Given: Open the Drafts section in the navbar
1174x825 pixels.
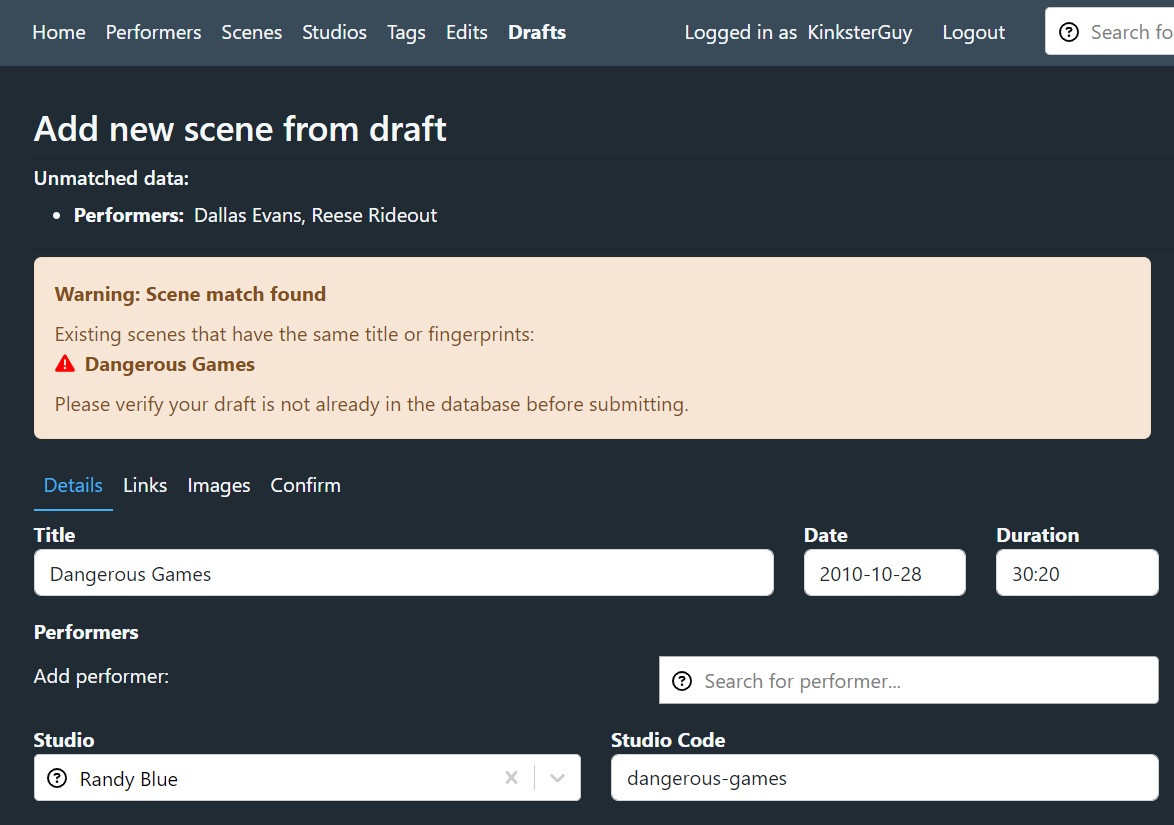Looking at the screenshot, I should pyautogui.click(x=536, y=32).
